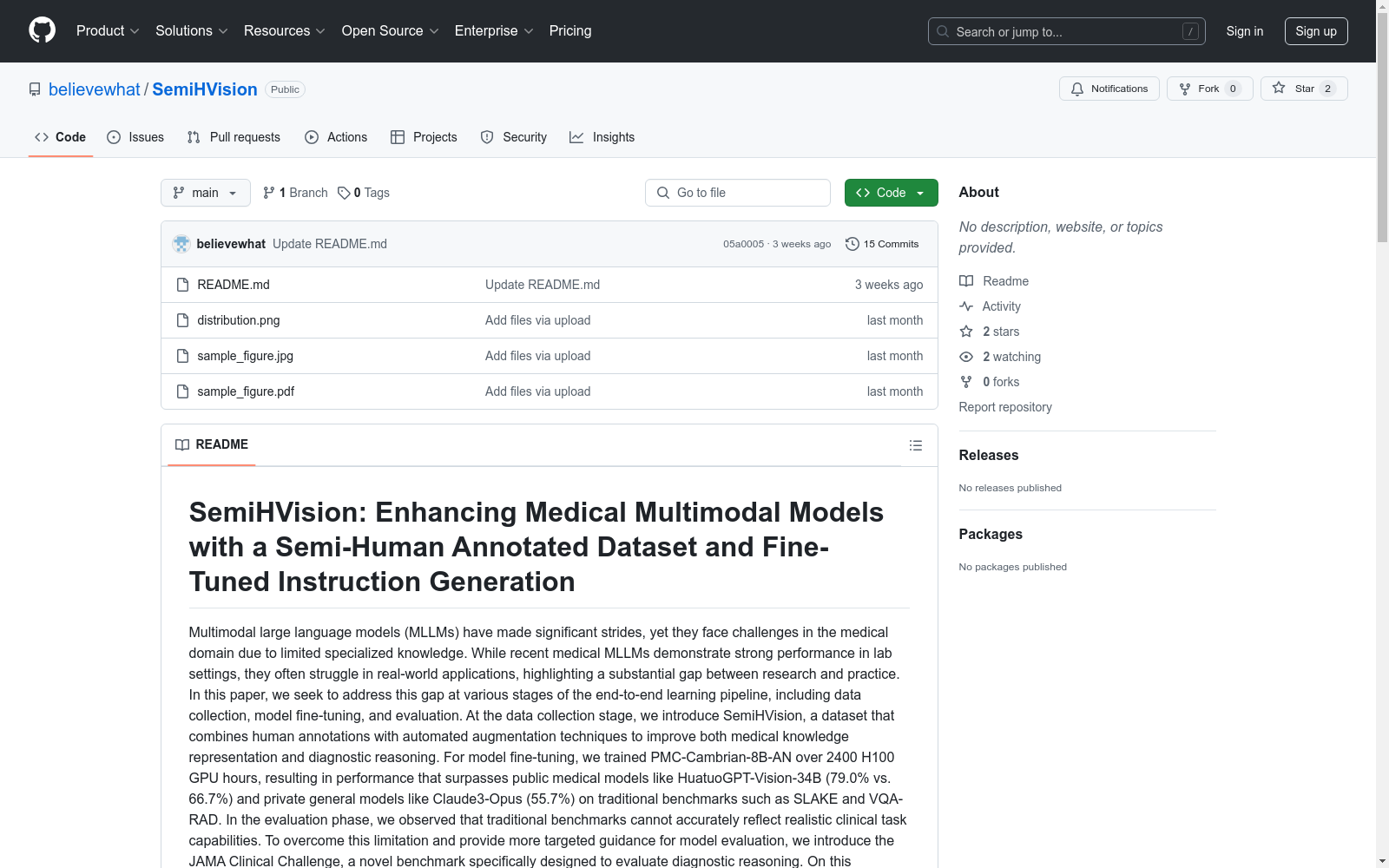1389x868 pixels.
Task: Select the Insights tab
Action: point(602,137)
